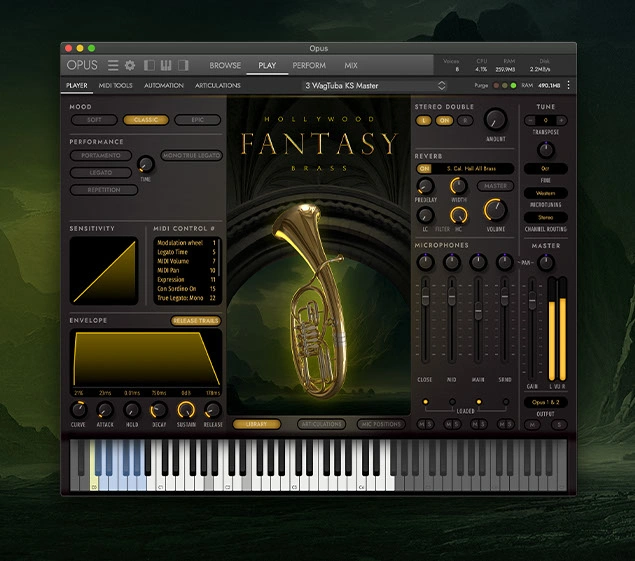Click the envelope SUSTAIN knob
This screenshot has width=635, height=561.
pos(186,410)
